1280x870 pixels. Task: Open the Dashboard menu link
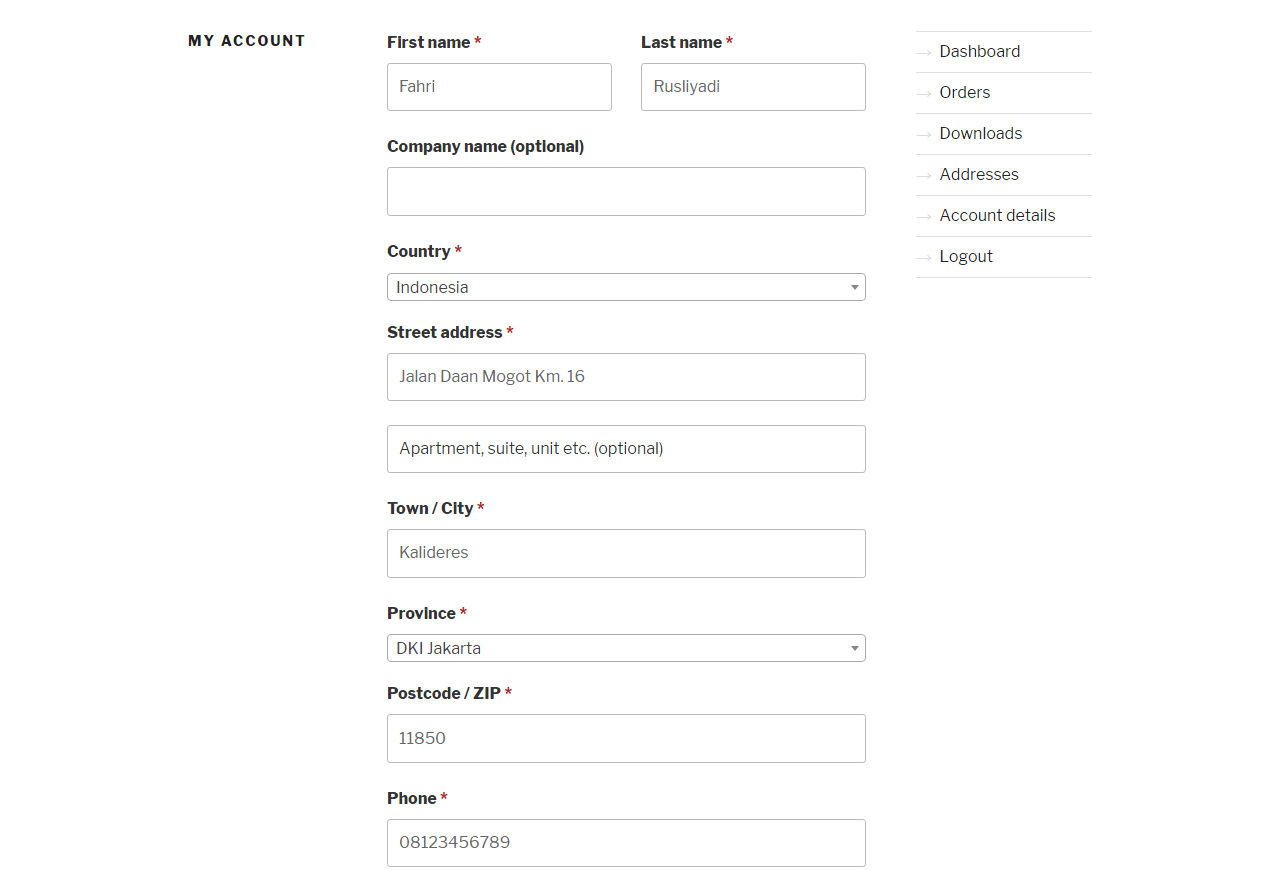coord(979,52)
